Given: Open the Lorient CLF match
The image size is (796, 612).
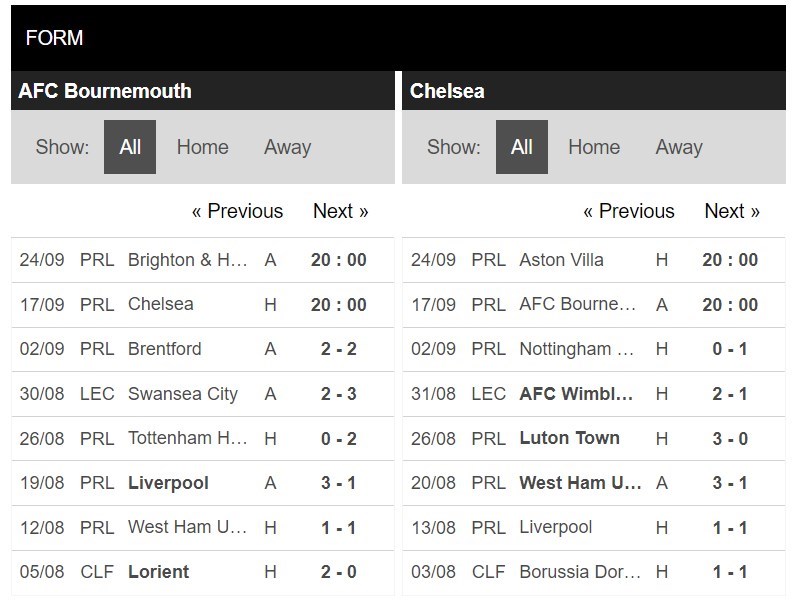Looking at the screenshot, I should [x=203, y=572].
